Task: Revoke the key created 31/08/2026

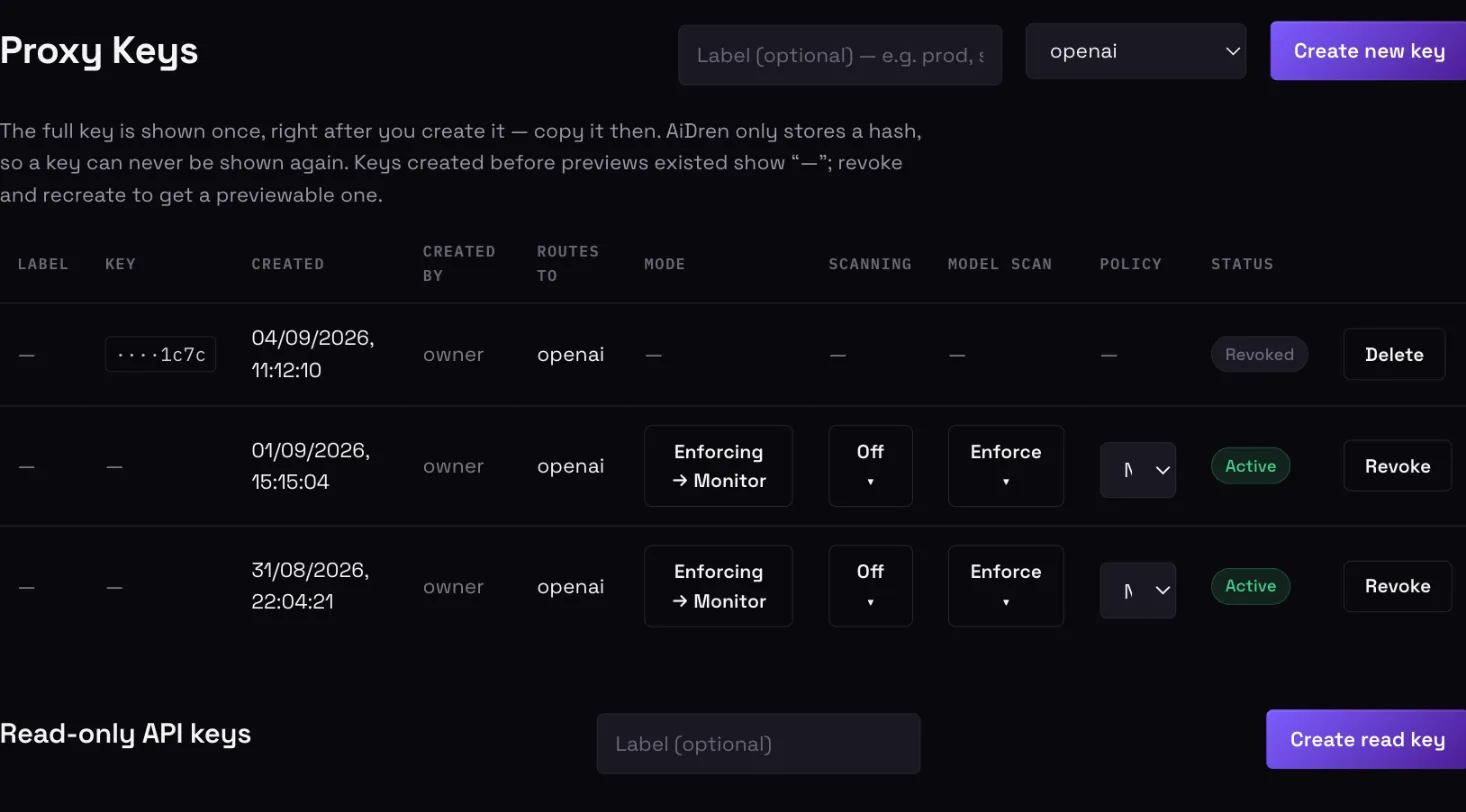Action: [x=1397, y=586]
